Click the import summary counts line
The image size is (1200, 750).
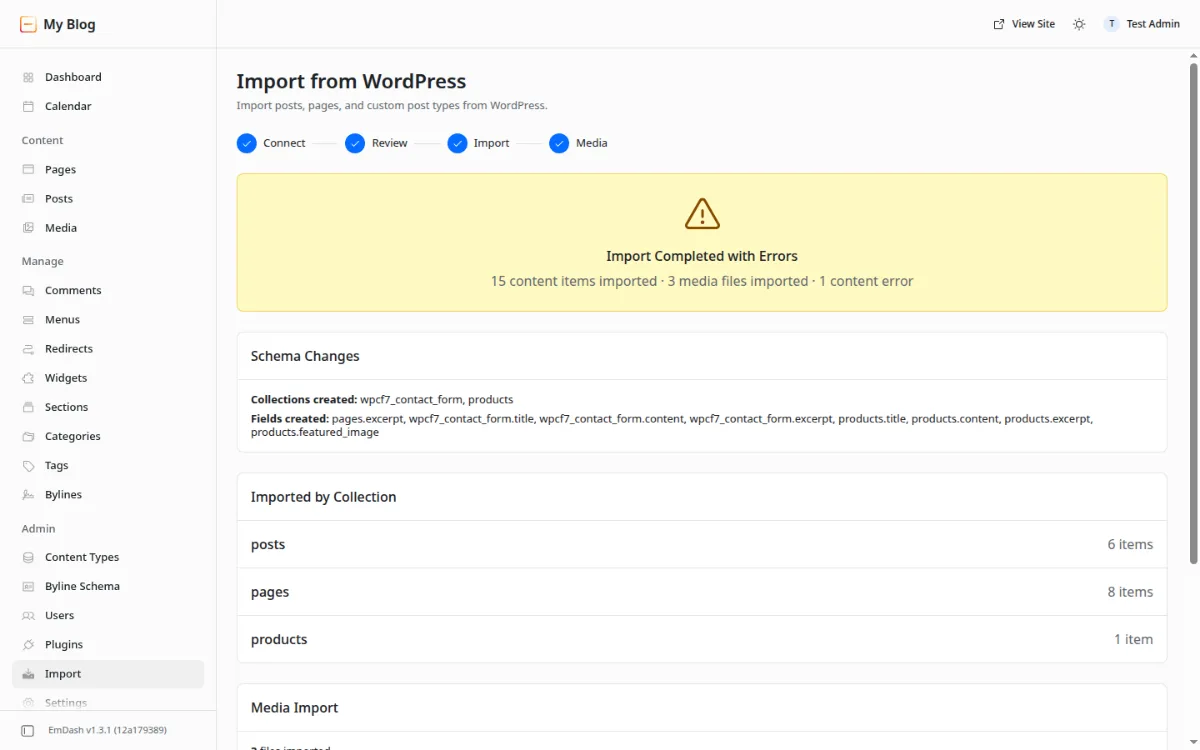(x=702, y=282)
